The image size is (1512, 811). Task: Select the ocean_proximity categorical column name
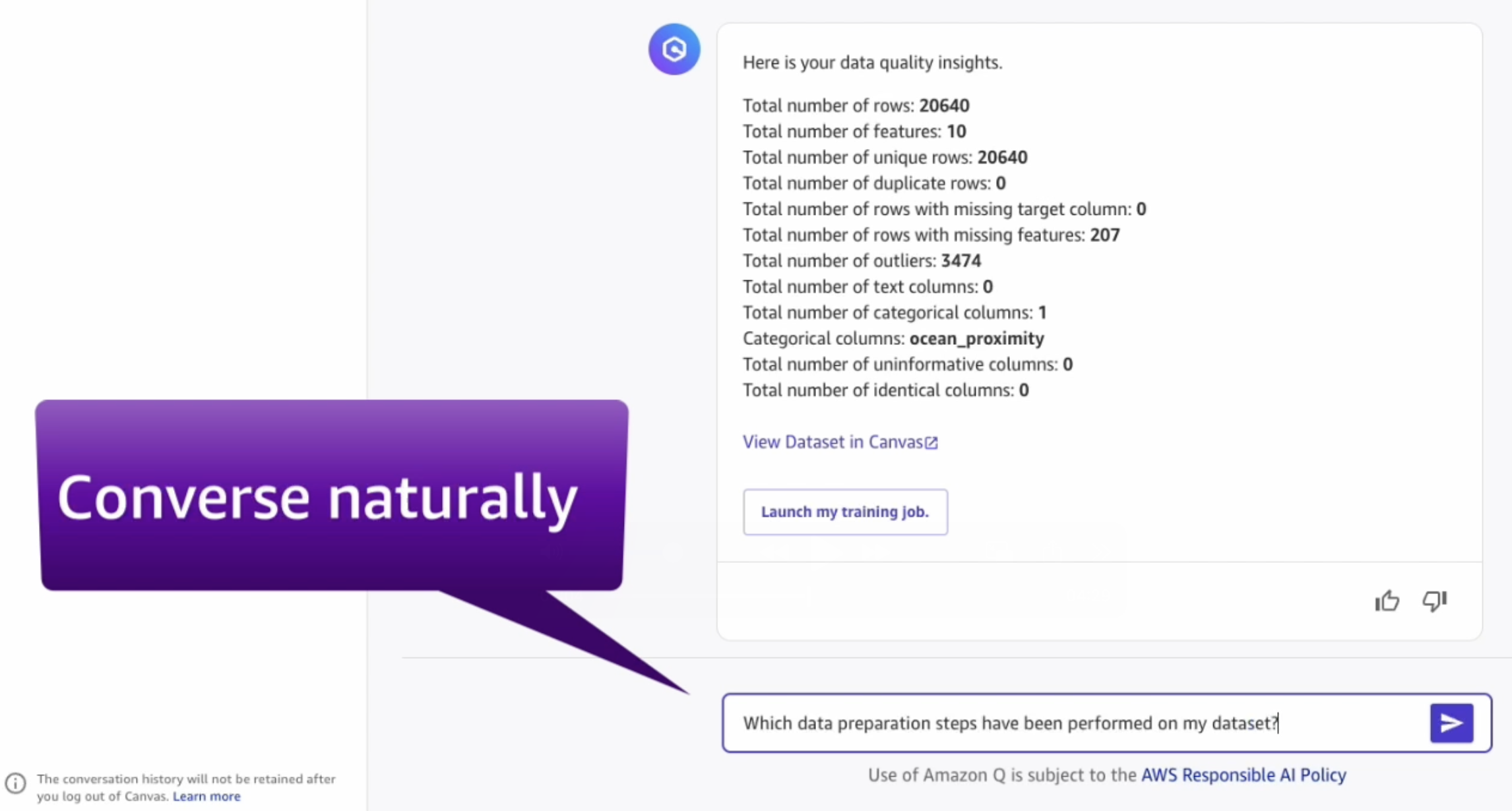[x=976, y=338]
